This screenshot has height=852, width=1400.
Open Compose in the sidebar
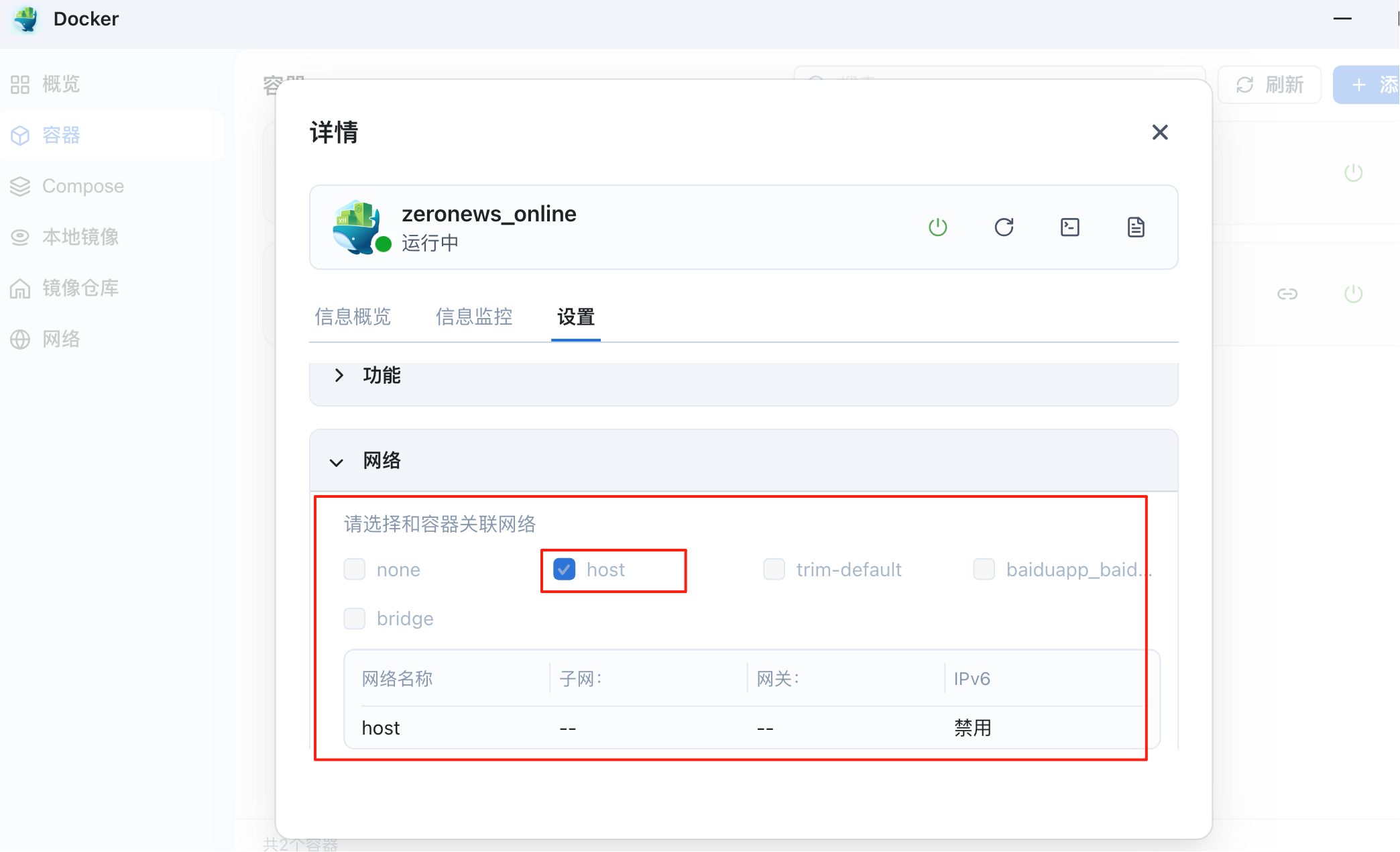pos(82,186)
